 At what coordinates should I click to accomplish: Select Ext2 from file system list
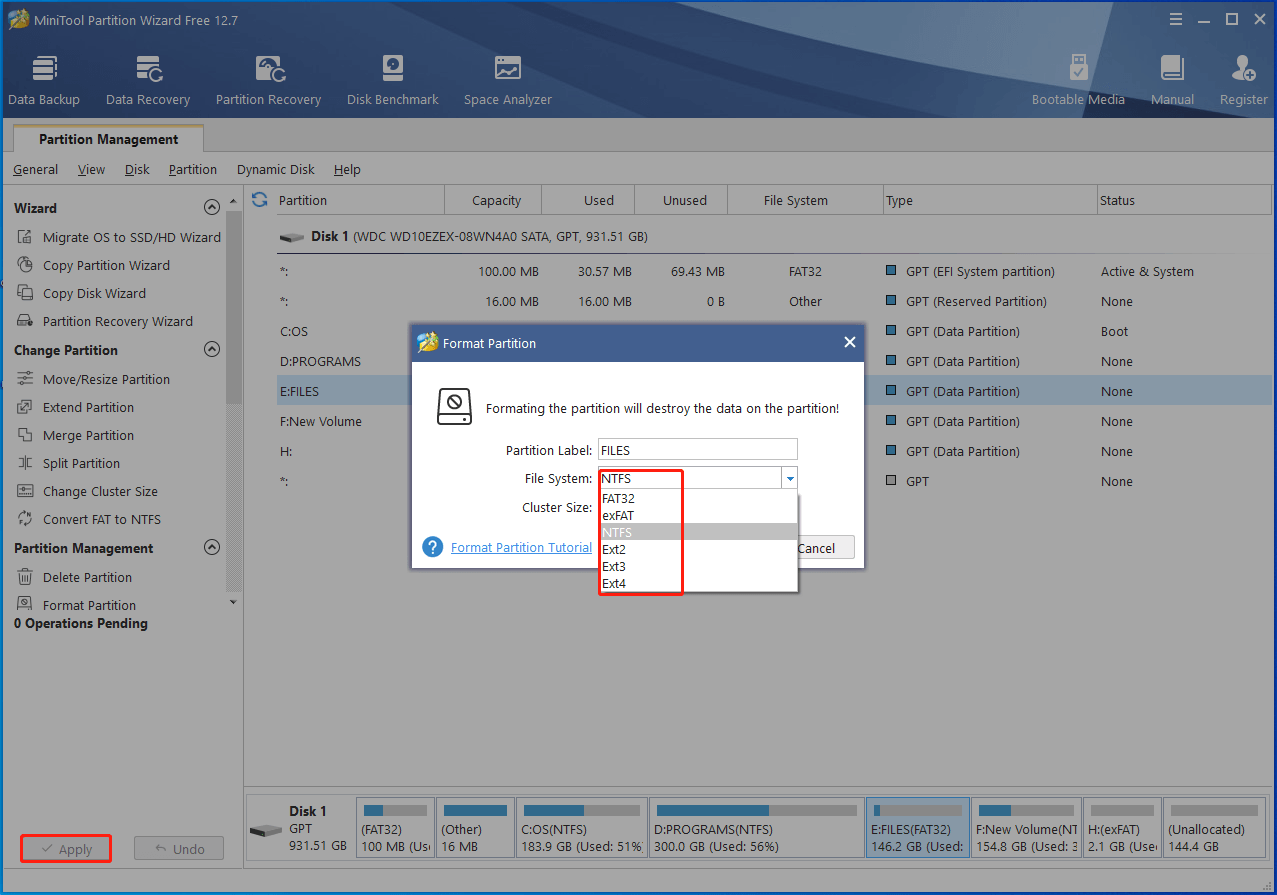pyautogui.click(x=698, y=549)
